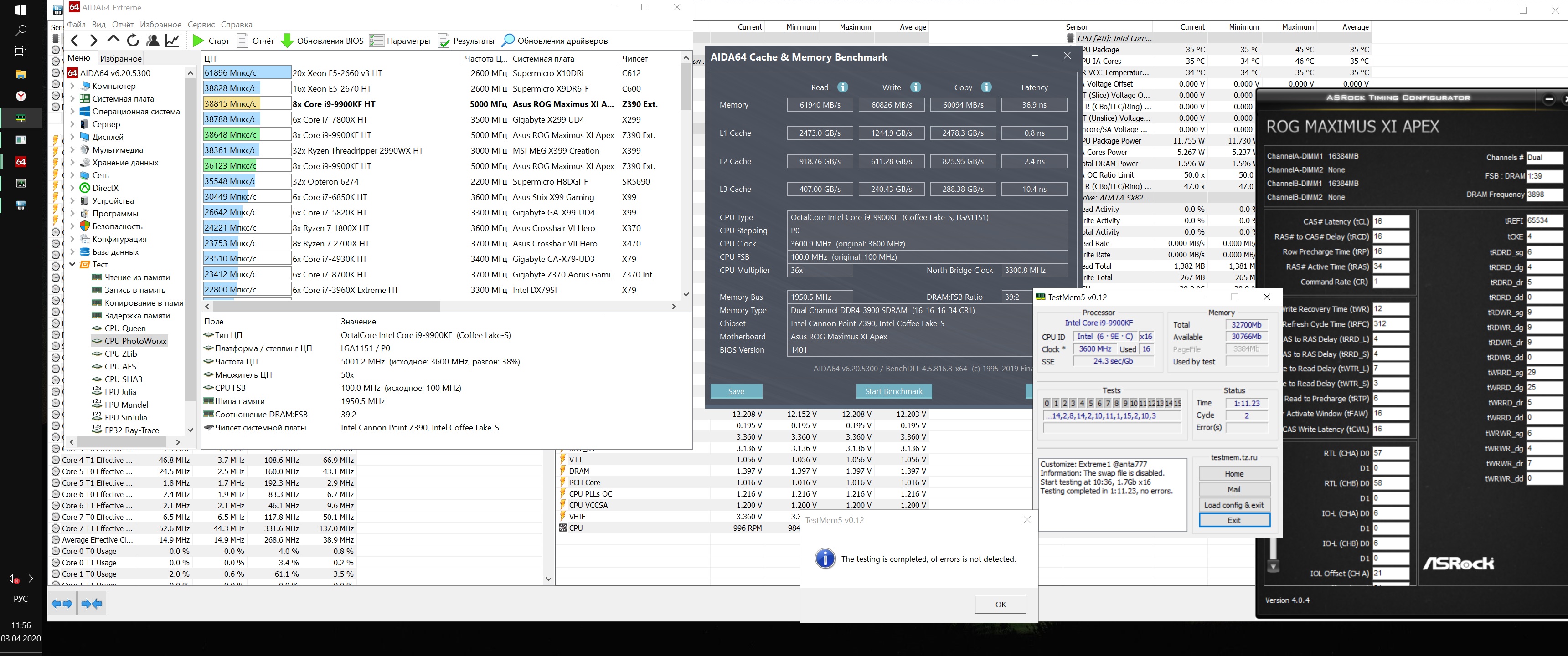The height and width of the screenshot is (656, 1568).
Task: Click the graph chart toolbar icon
Action: (x=173, y=41)
